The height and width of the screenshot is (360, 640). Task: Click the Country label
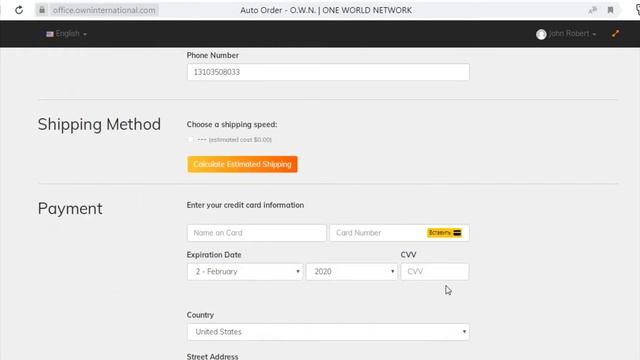coord(200,315)
